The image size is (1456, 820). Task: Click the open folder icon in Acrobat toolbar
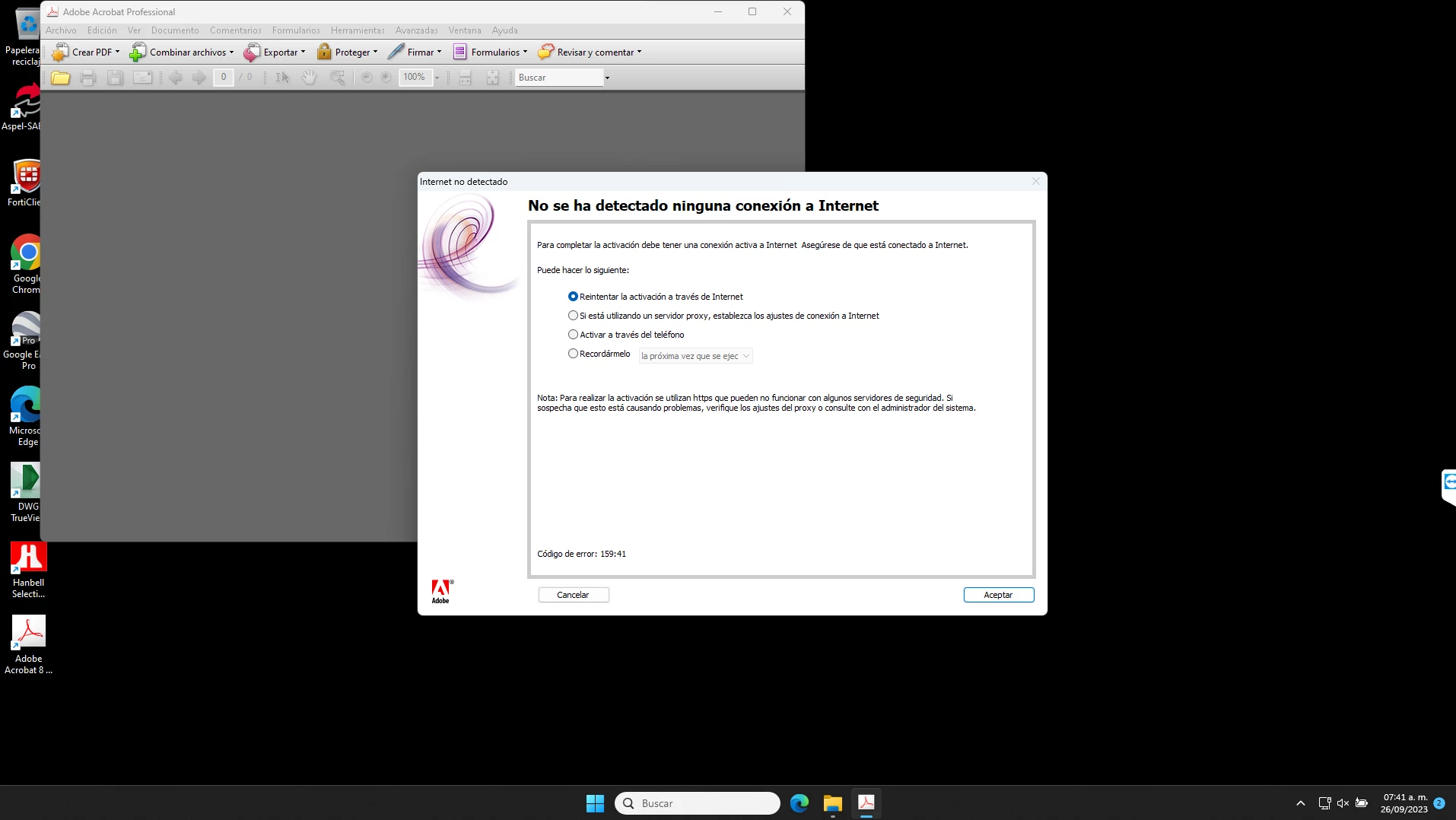(60, 78)
